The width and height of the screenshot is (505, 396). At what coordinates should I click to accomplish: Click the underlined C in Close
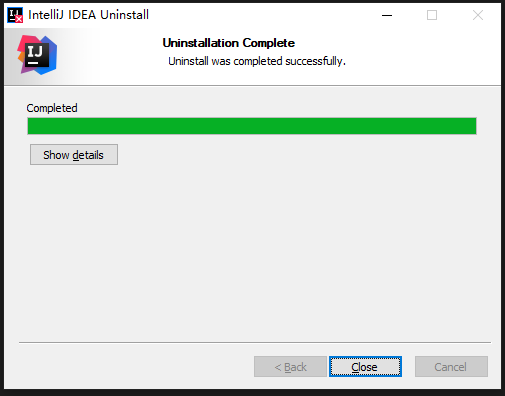[355, 367]
